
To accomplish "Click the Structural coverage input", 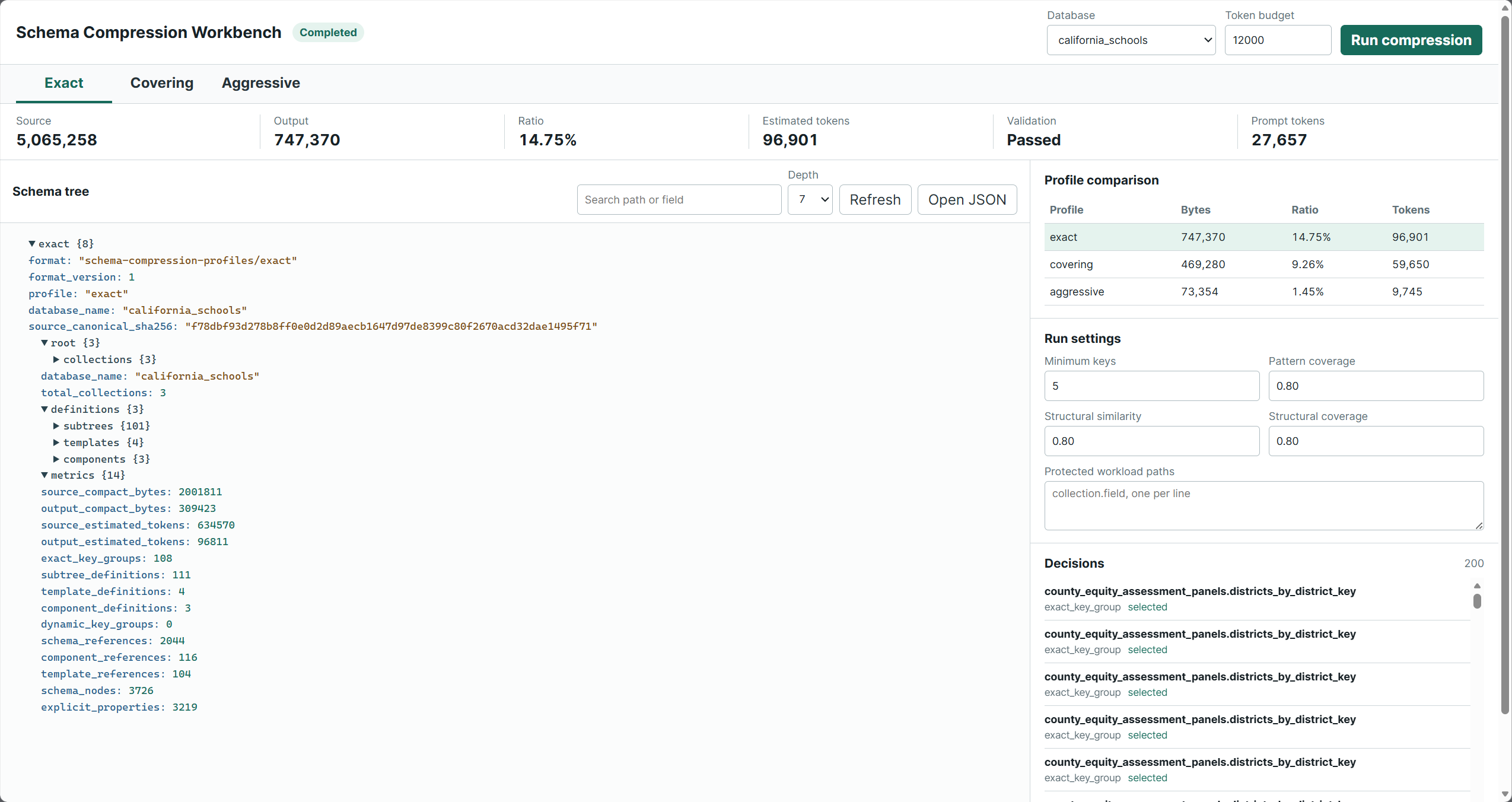I will [1376, 441].
